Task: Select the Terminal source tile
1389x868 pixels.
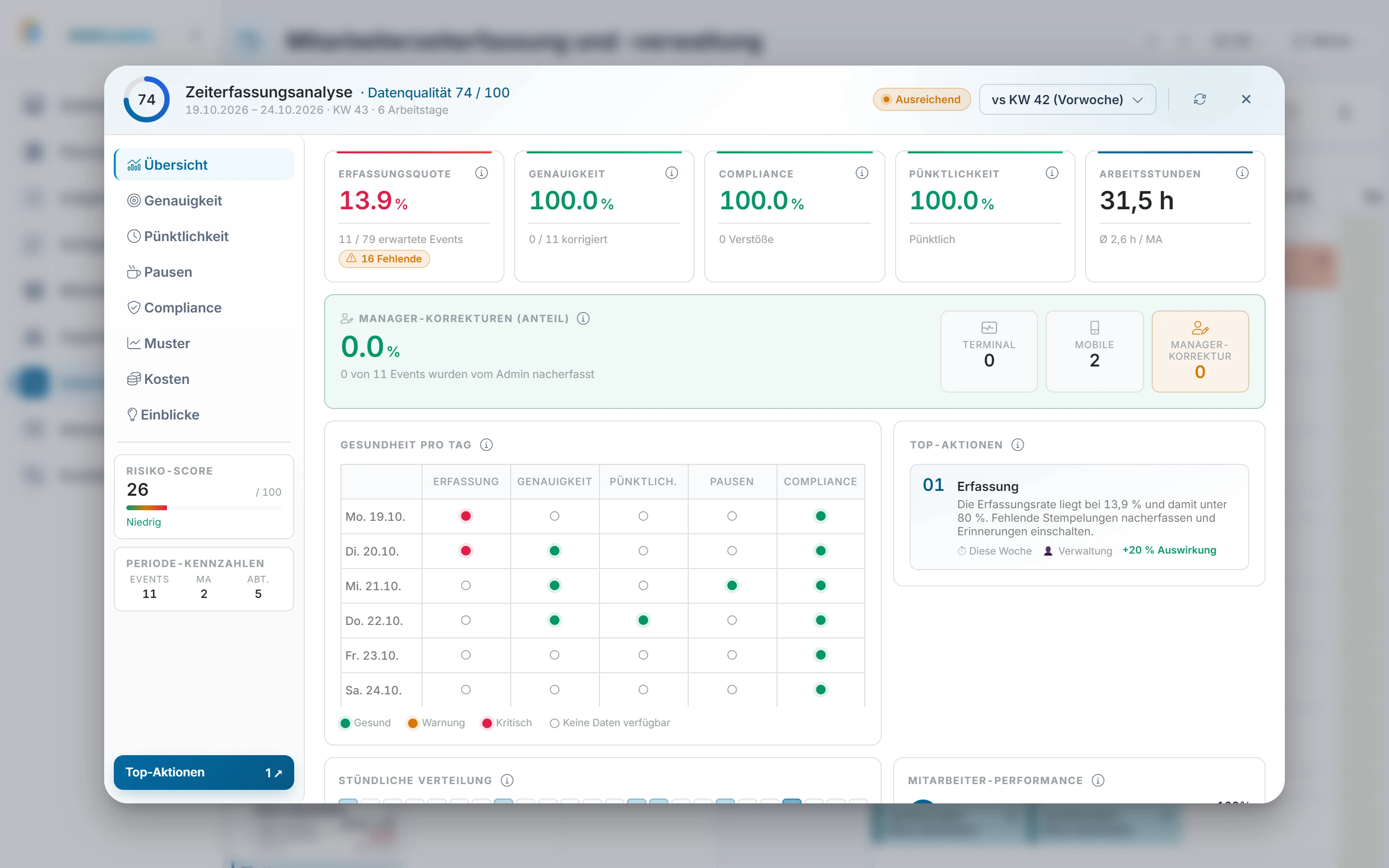Action: click(989, 352)
